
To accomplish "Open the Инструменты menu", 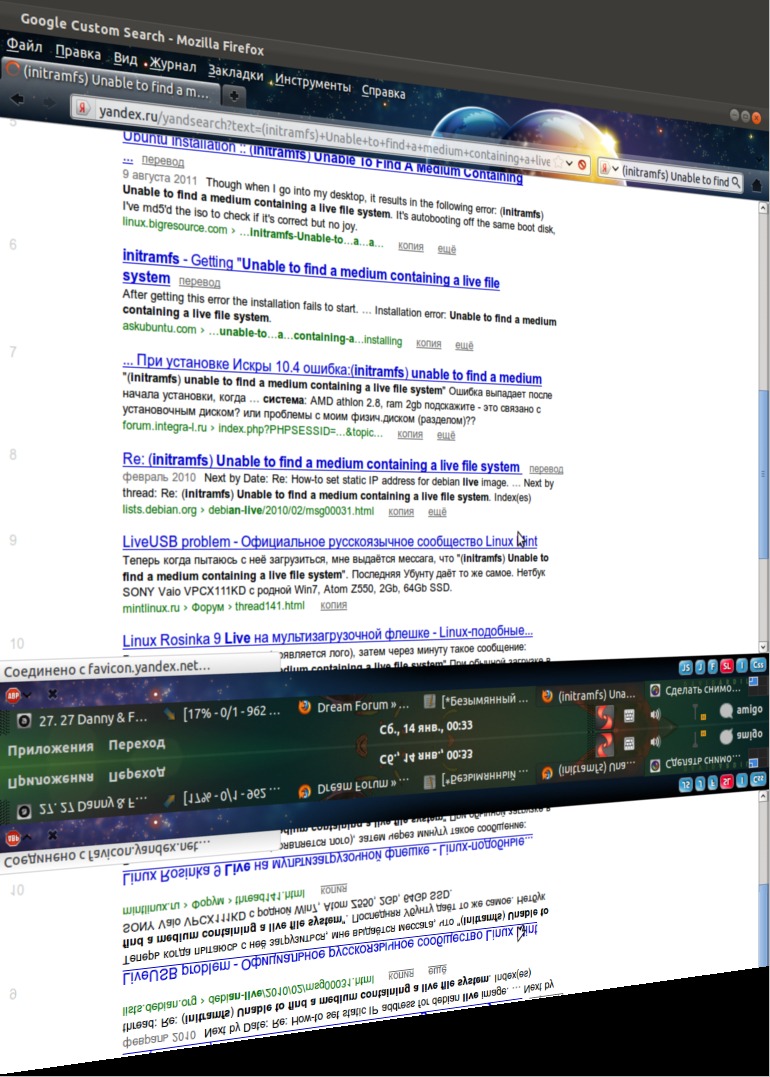I will click(x=313, y=82).
